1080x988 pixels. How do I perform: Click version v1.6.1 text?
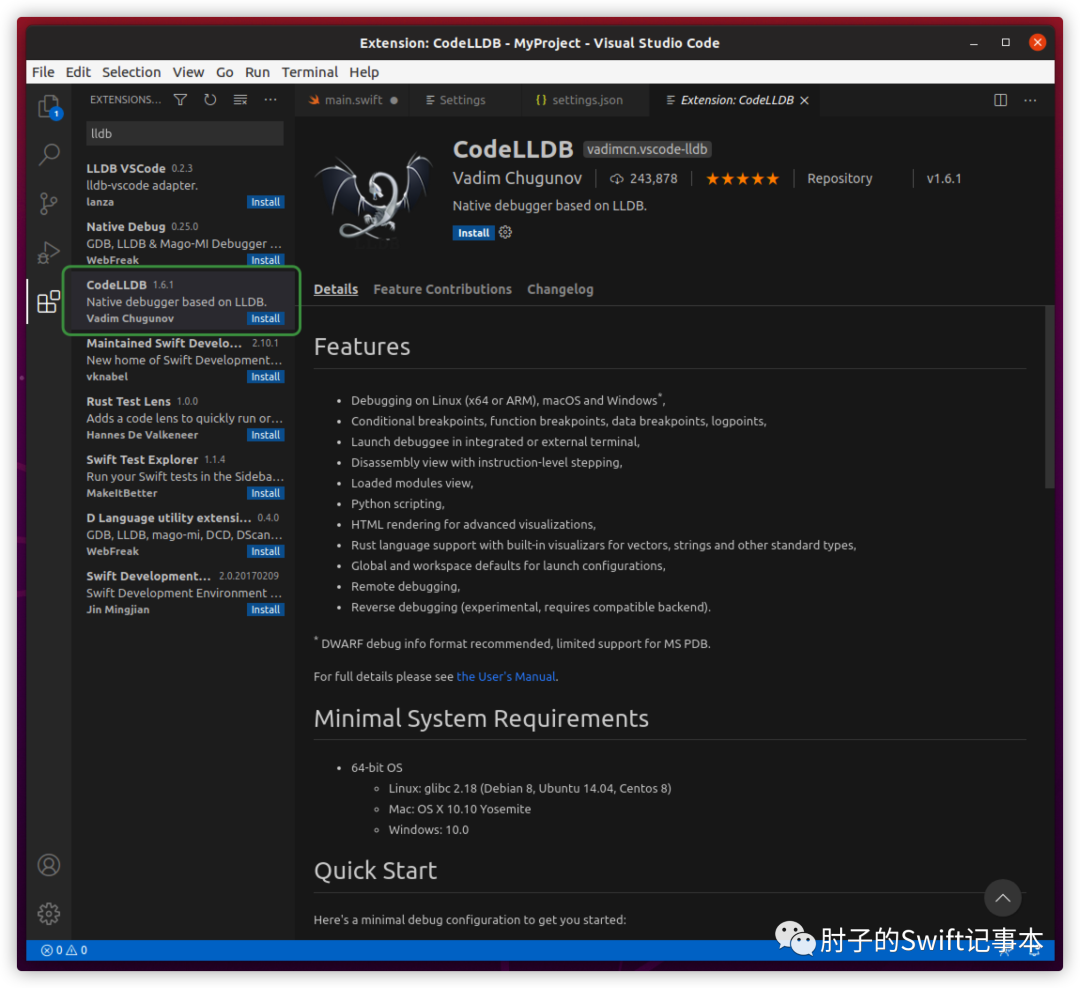(944, 179)
